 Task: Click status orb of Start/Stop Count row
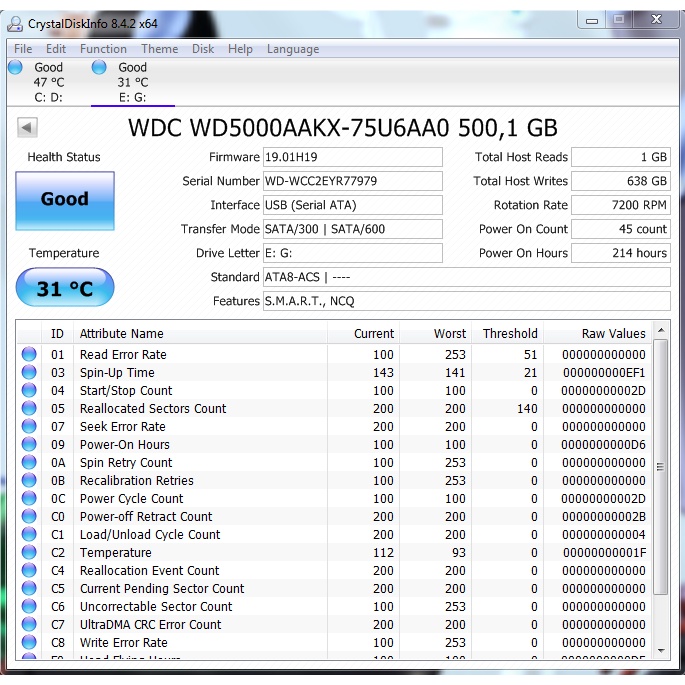click(x=29, y=390)
